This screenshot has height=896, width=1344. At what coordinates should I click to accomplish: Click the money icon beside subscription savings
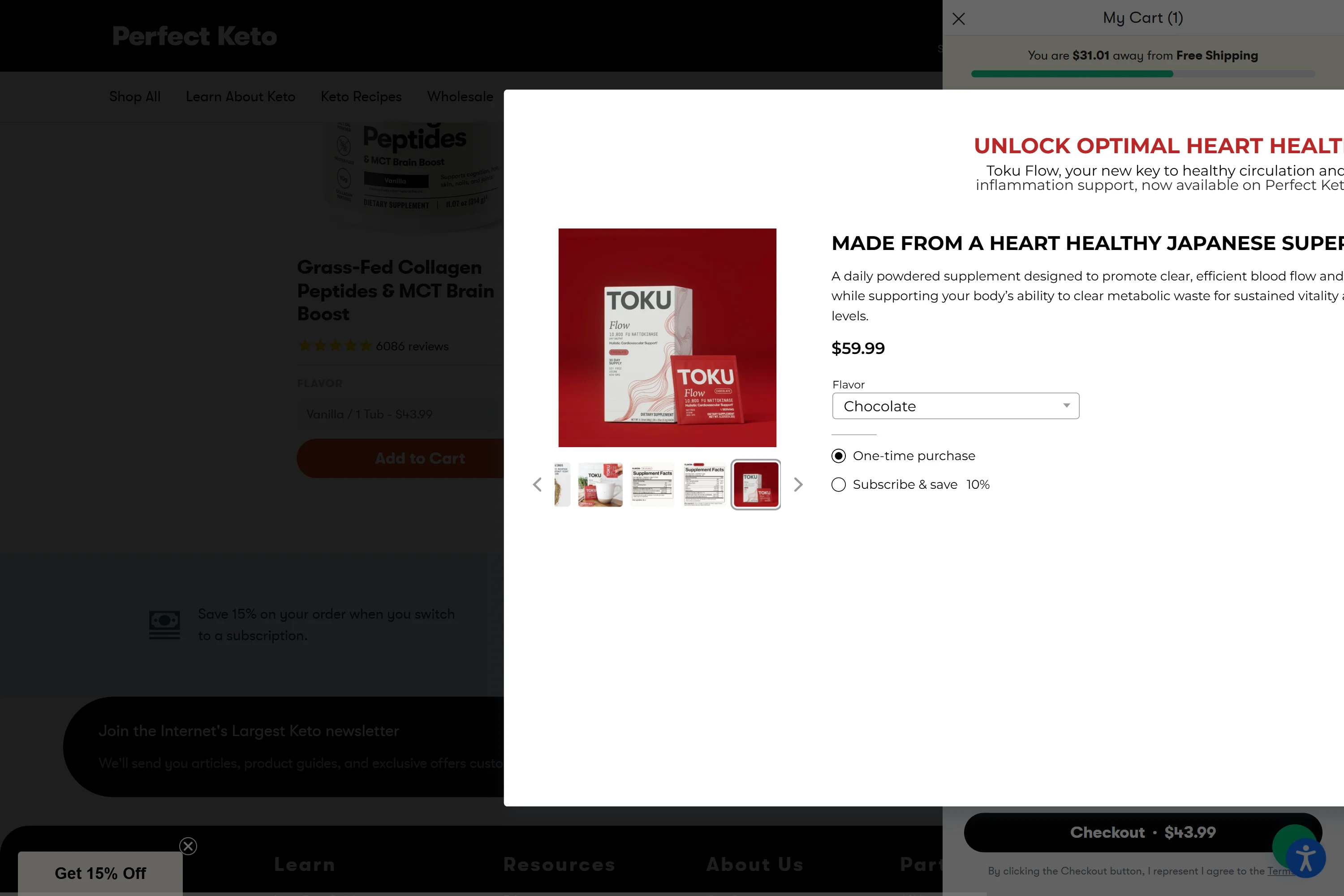pos(164,625)
